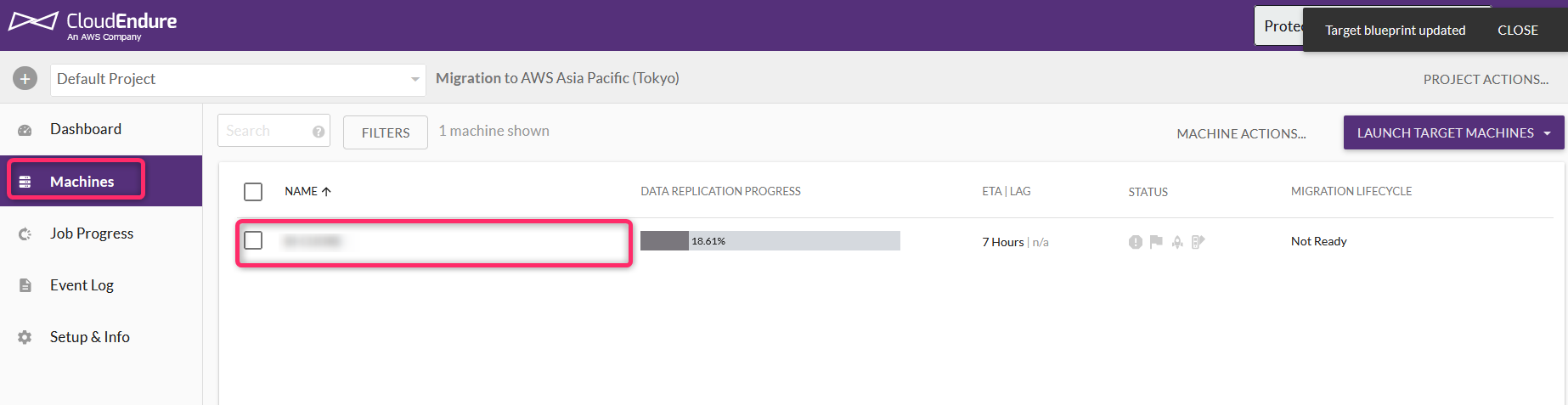Toggle the select-all machines checkbox
Screen dimensions: 1568x405
(x=253, y=192)
